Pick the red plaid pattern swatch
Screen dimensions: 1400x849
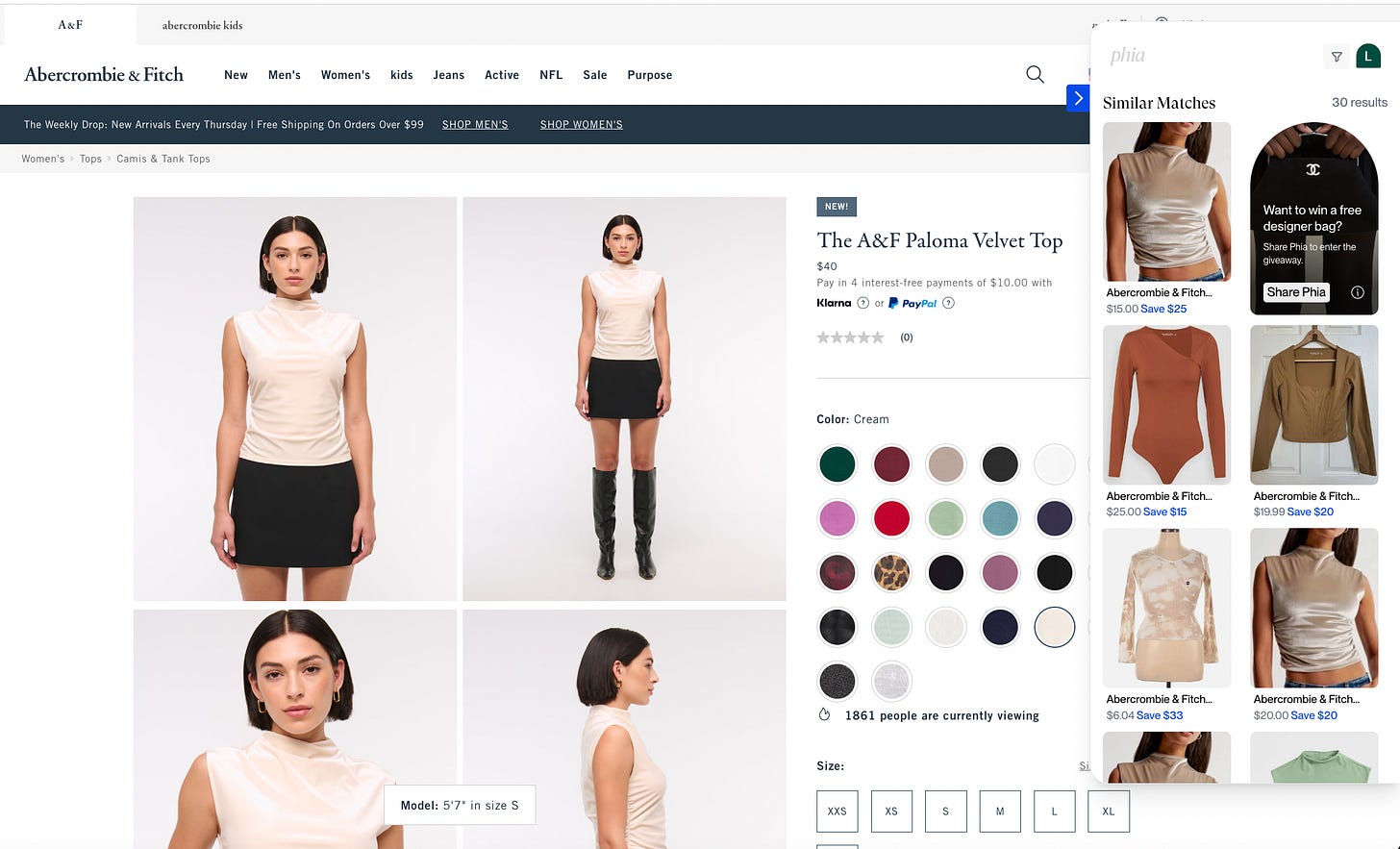pyautogui.click(x=837, y=573)
